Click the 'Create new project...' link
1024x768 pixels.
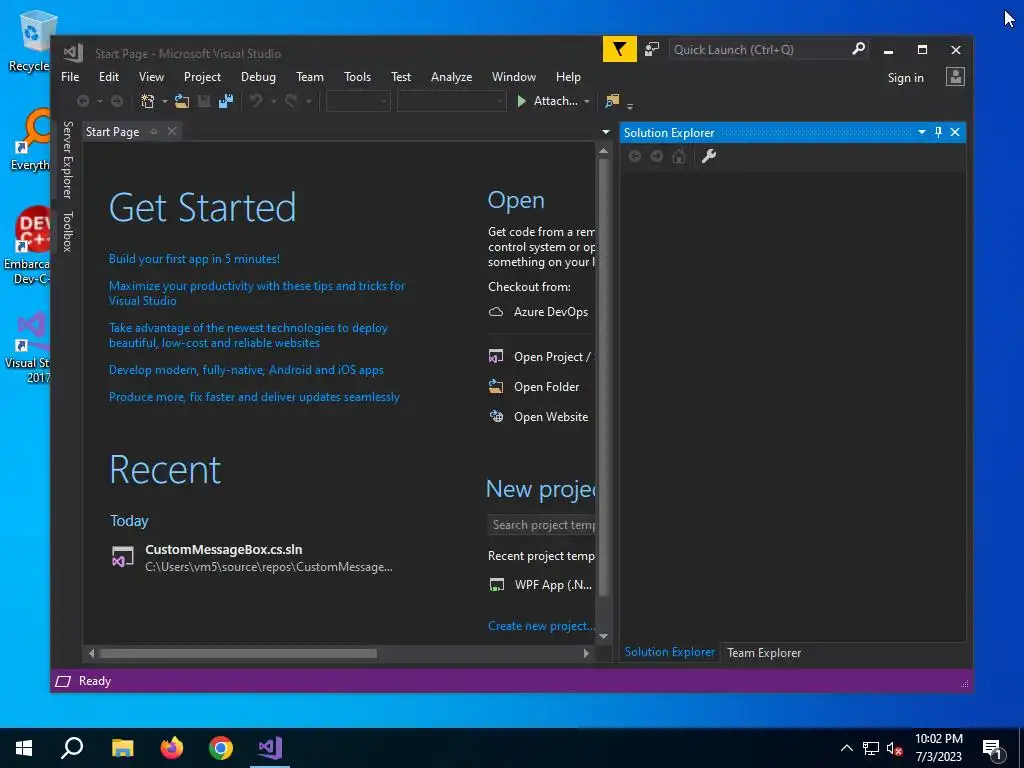click(x=541, y=626)
